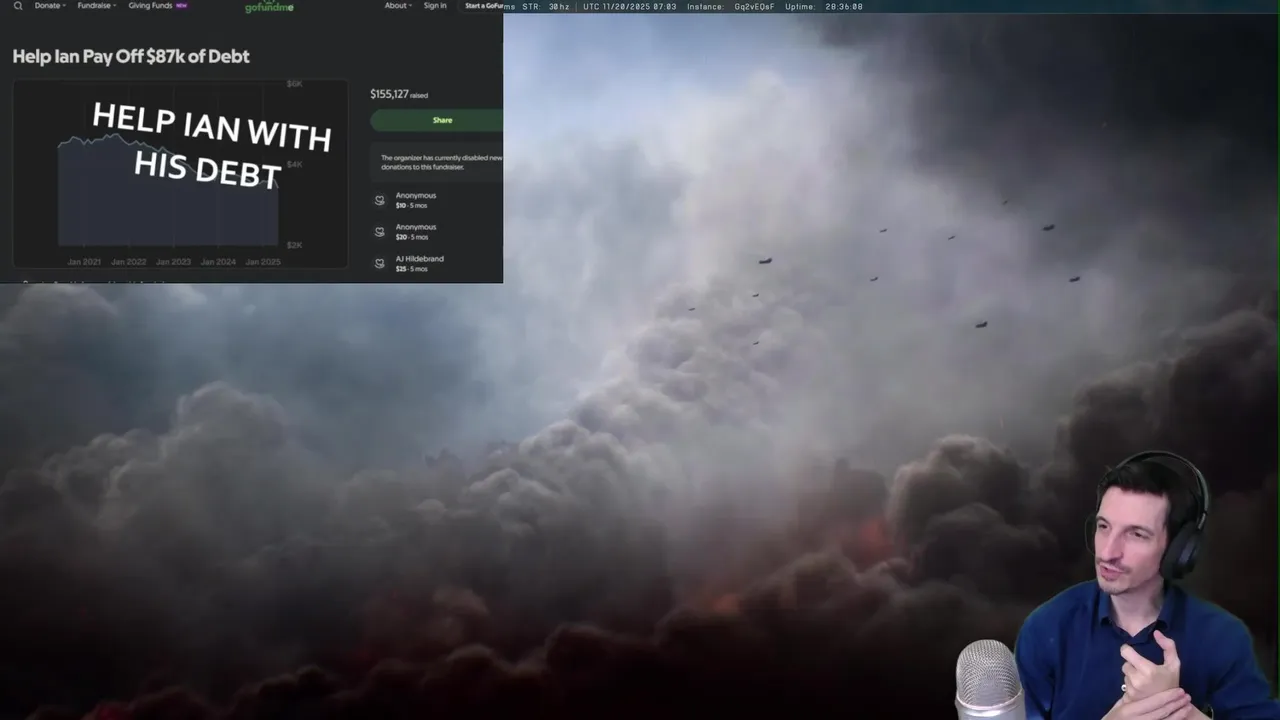Click the debt chart thumbnail
The height and width of the screenshot is (720, 1280).
click(x=180, y=174)
